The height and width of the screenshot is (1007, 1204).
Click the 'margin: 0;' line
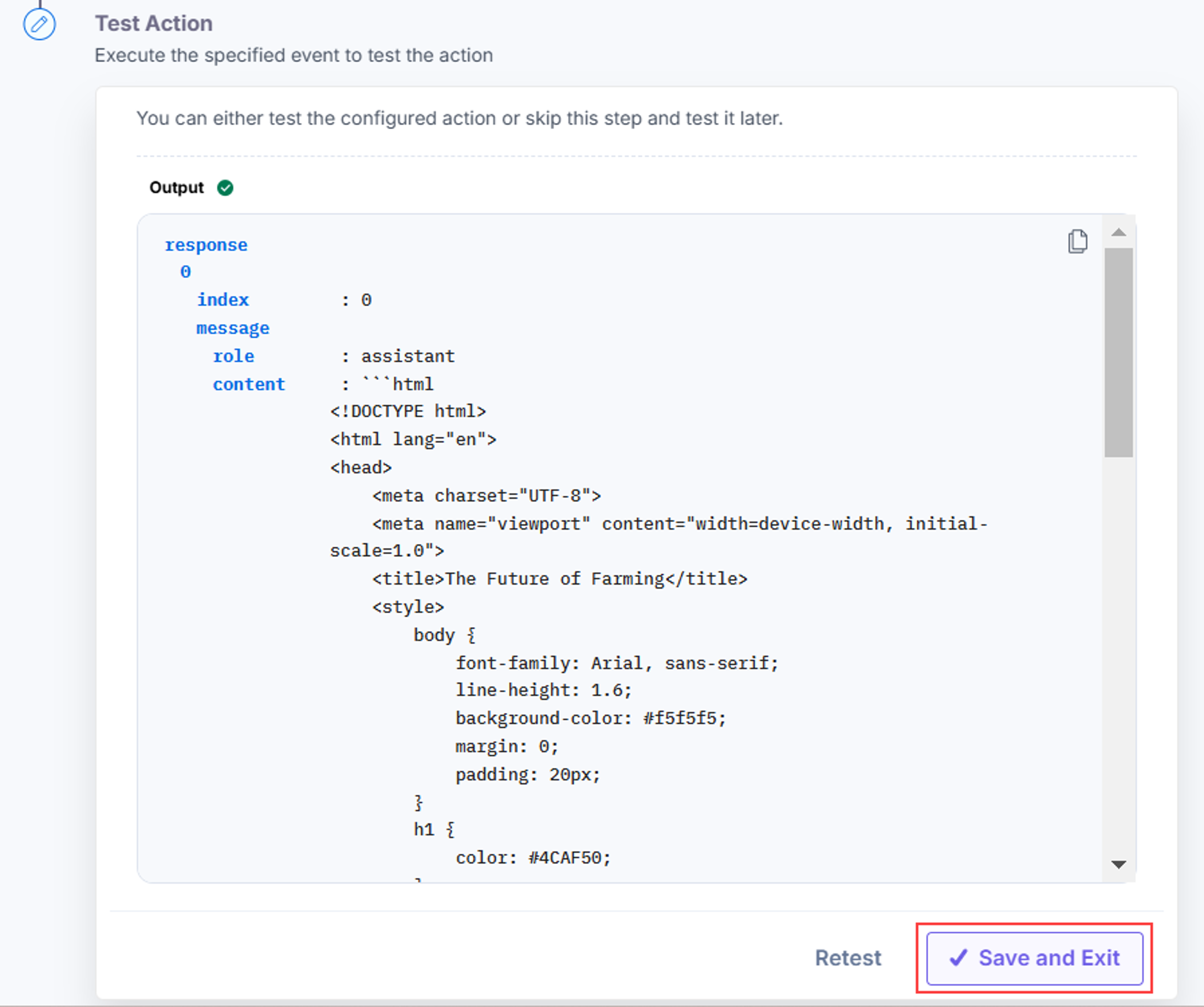[507, 746]
